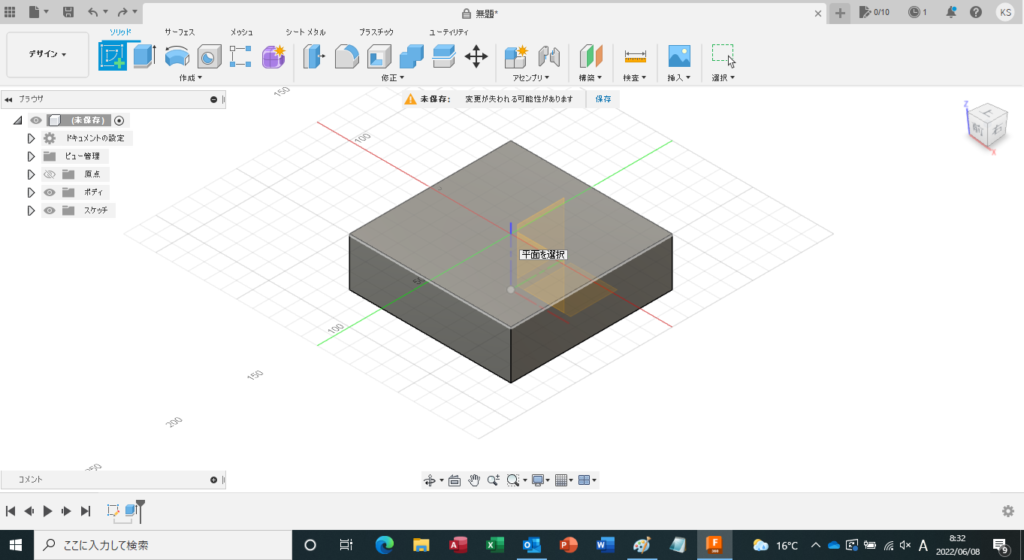This screenshot has height=560, width=1024.
Task: Toggle visibility of the 原点 folder
Action: pyautogui.click(x=49, y=174)
